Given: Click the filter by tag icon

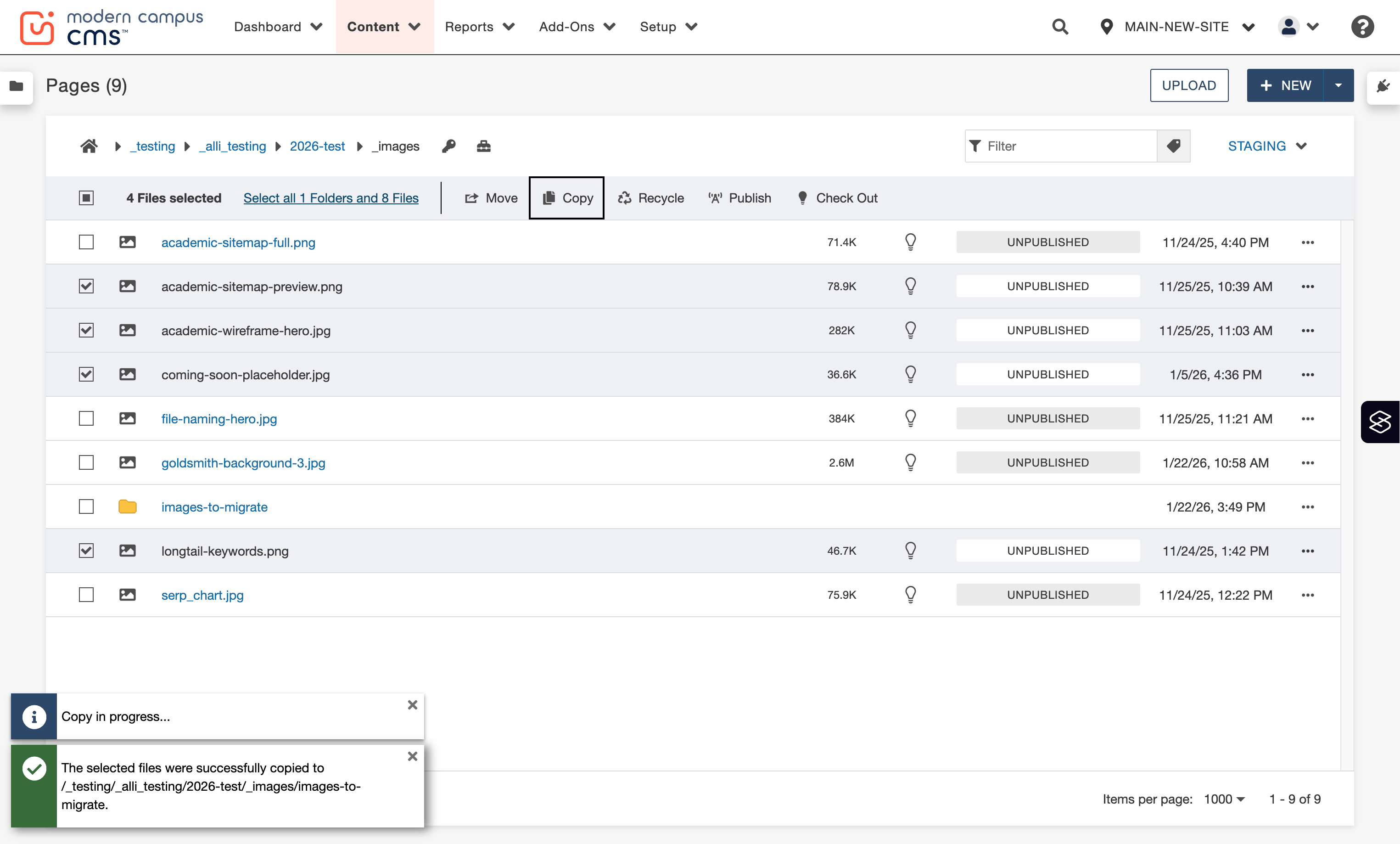Looking at the screenshot, I should point(1173,146).
